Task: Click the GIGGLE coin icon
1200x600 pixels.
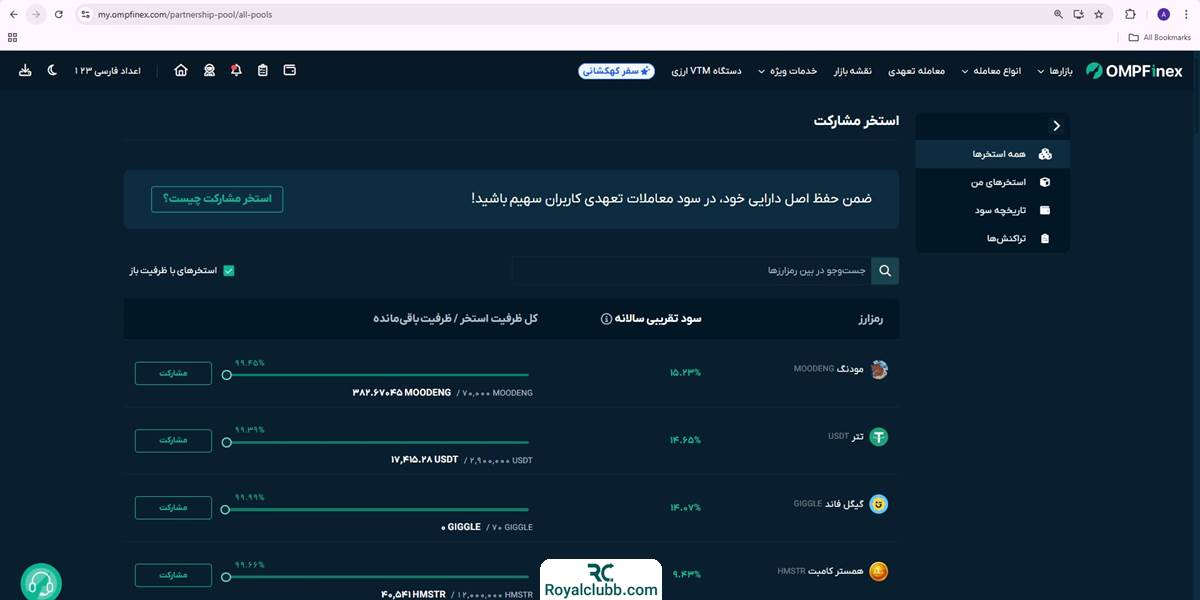Action: click(879, 504)
